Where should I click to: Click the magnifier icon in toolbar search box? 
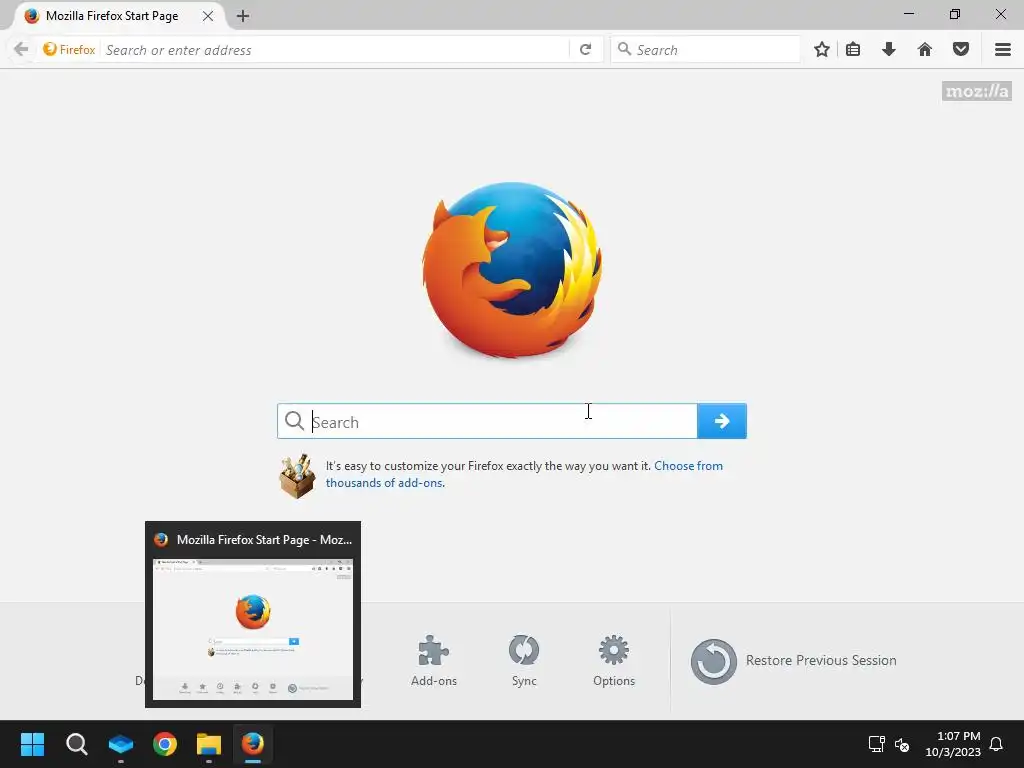[x=624, y=49]
